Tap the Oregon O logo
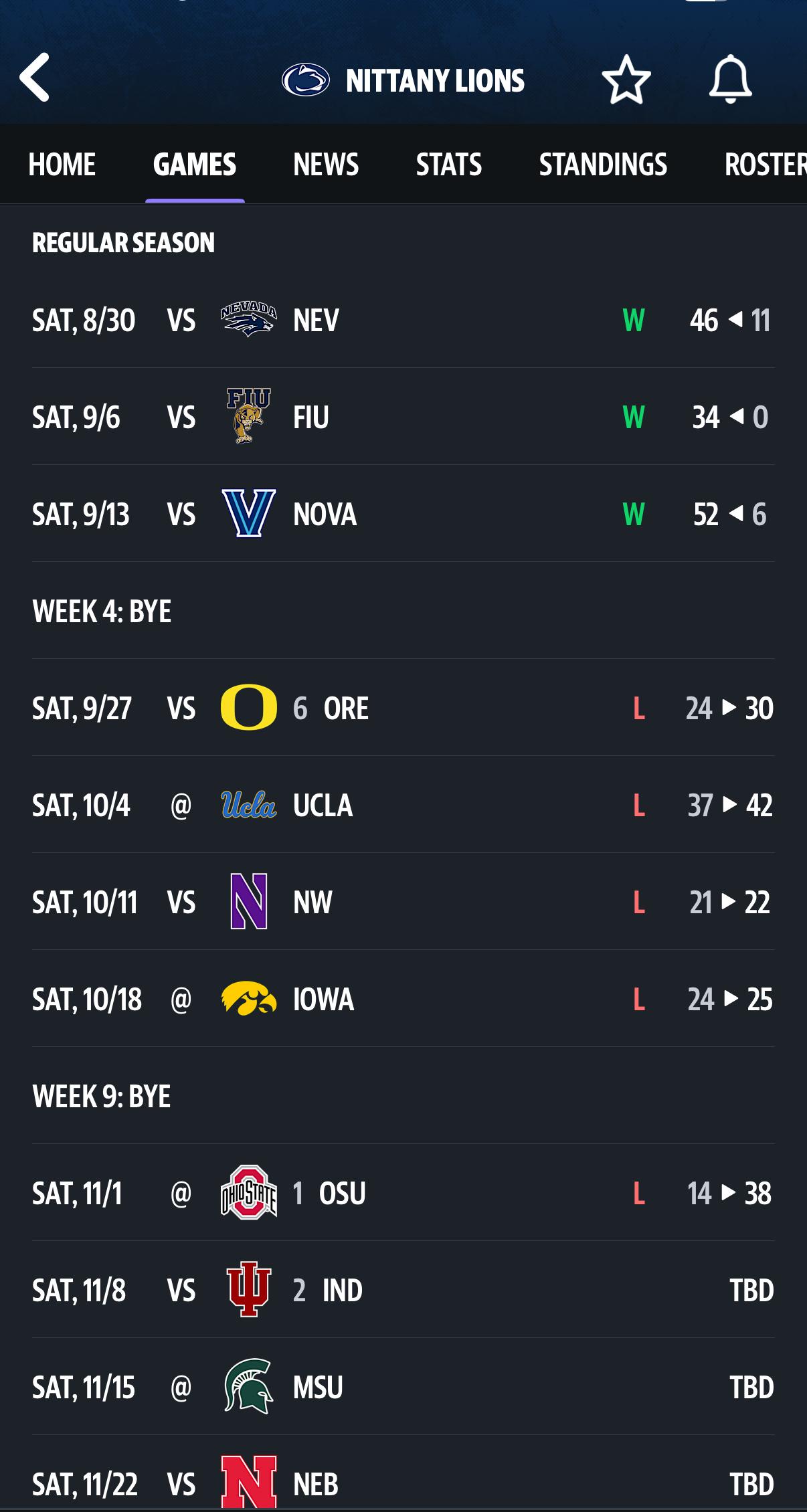The height and width of the screenshot is (1512, 807). [x=248, y=707]
